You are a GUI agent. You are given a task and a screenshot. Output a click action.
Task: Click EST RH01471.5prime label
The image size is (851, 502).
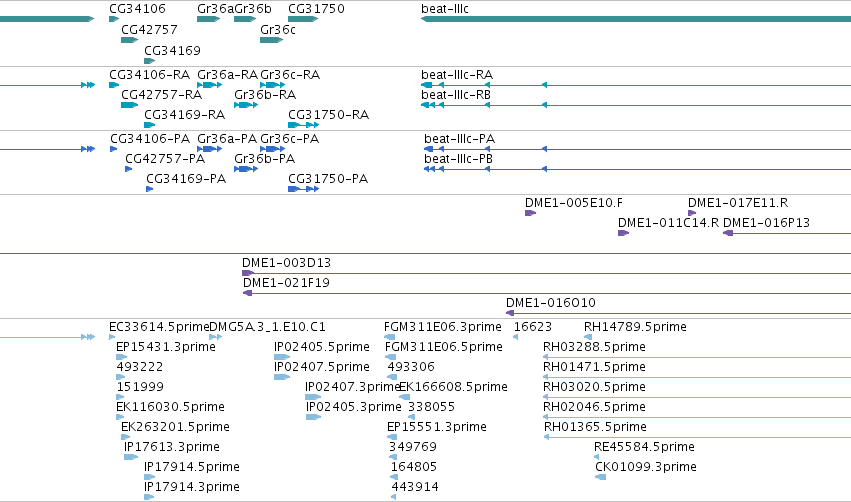(595, 367)
